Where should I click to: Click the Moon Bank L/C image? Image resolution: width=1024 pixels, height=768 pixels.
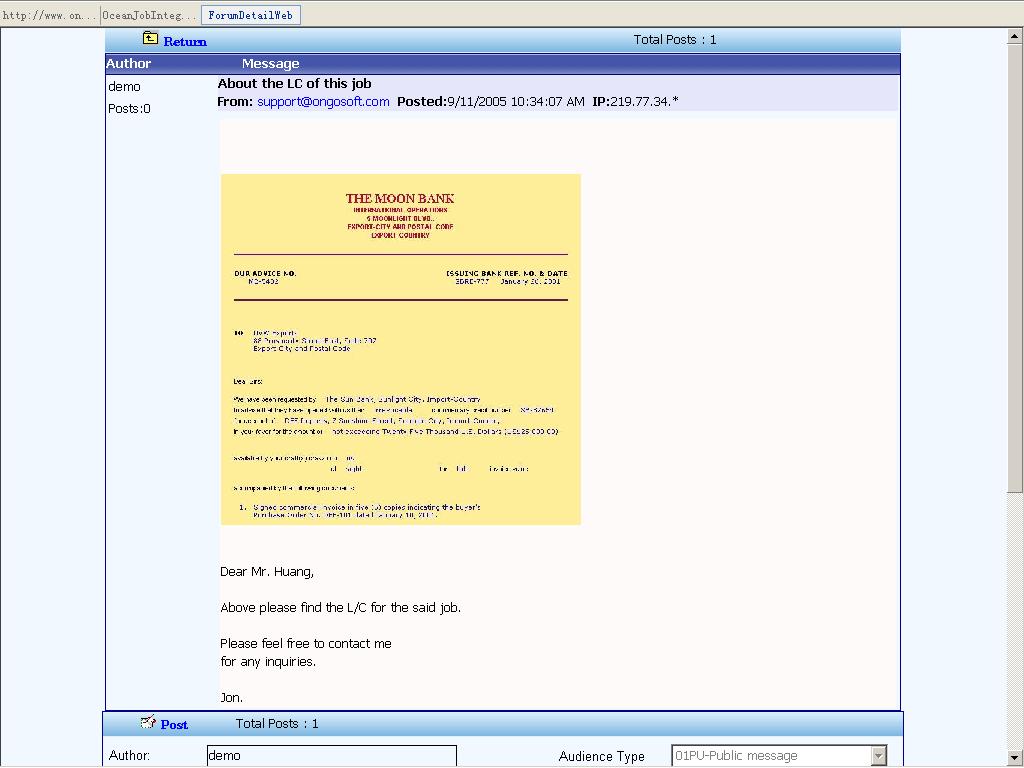point(400,349)
